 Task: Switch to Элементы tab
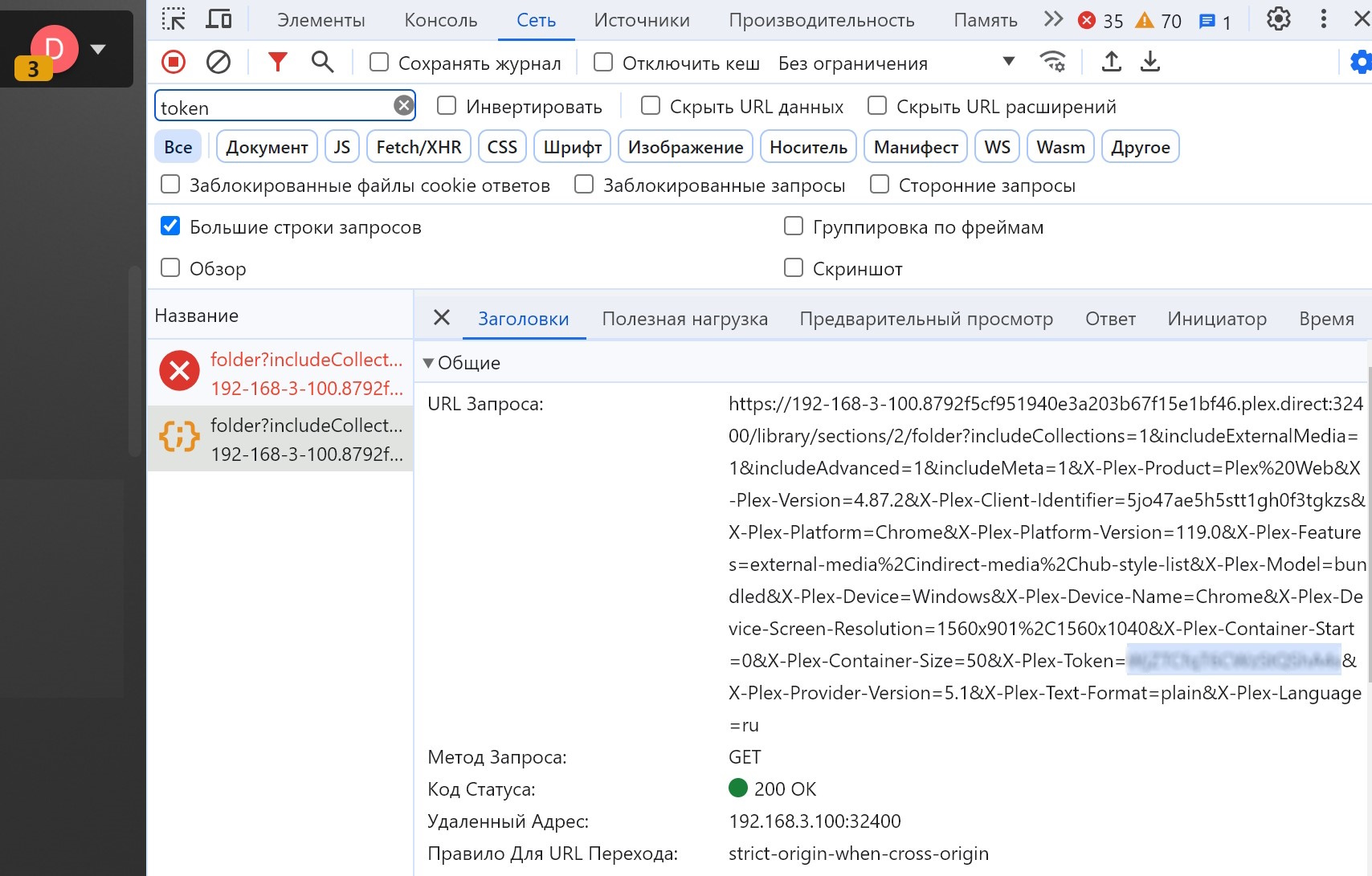pyautogui.click(x=321, y=20)
